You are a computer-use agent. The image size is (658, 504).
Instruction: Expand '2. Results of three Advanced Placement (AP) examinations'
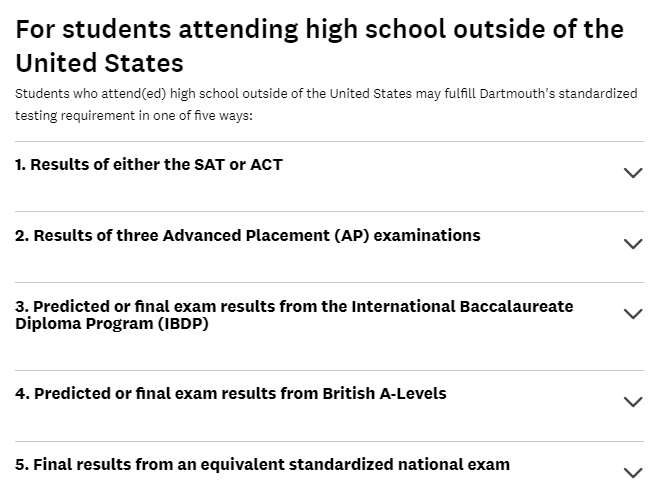pyautogui.click(x=329, y=247)
